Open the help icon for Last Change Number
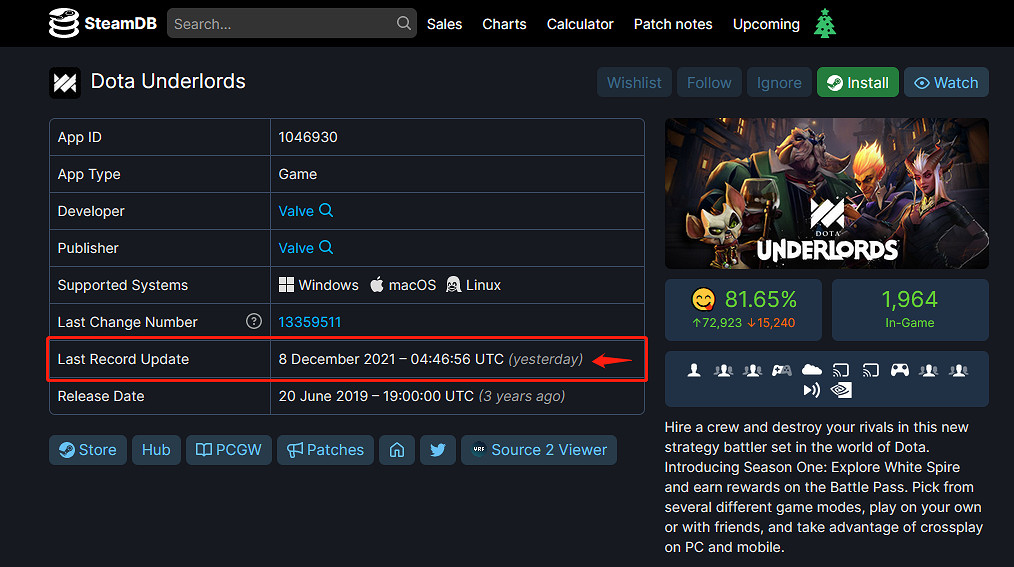This screenshot has height=567, width=1014. pyautogui.click(x=254, y=322)
